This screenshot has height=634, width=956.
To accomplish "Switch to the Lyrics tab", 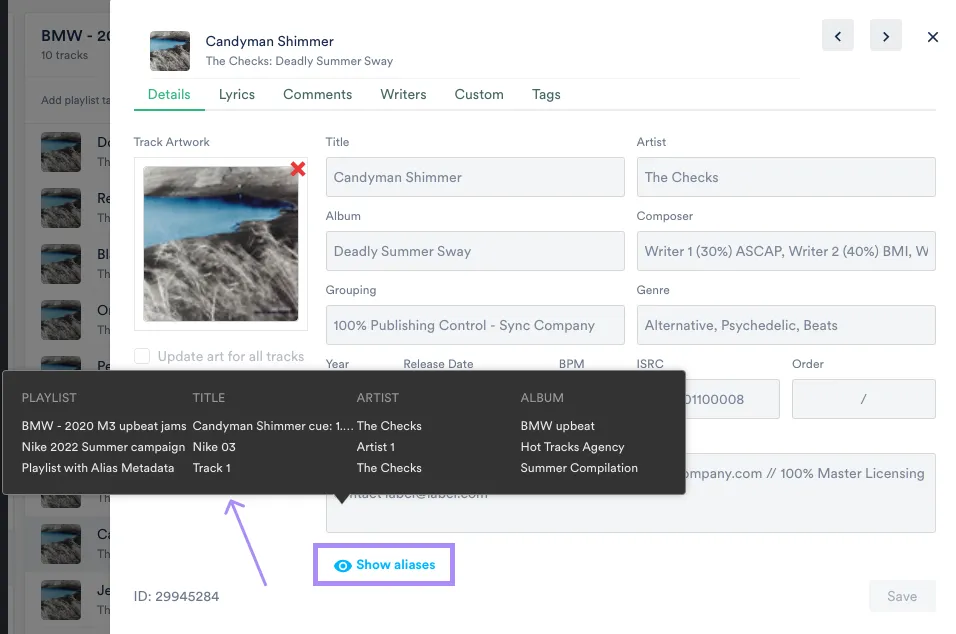I will [236, 94].
